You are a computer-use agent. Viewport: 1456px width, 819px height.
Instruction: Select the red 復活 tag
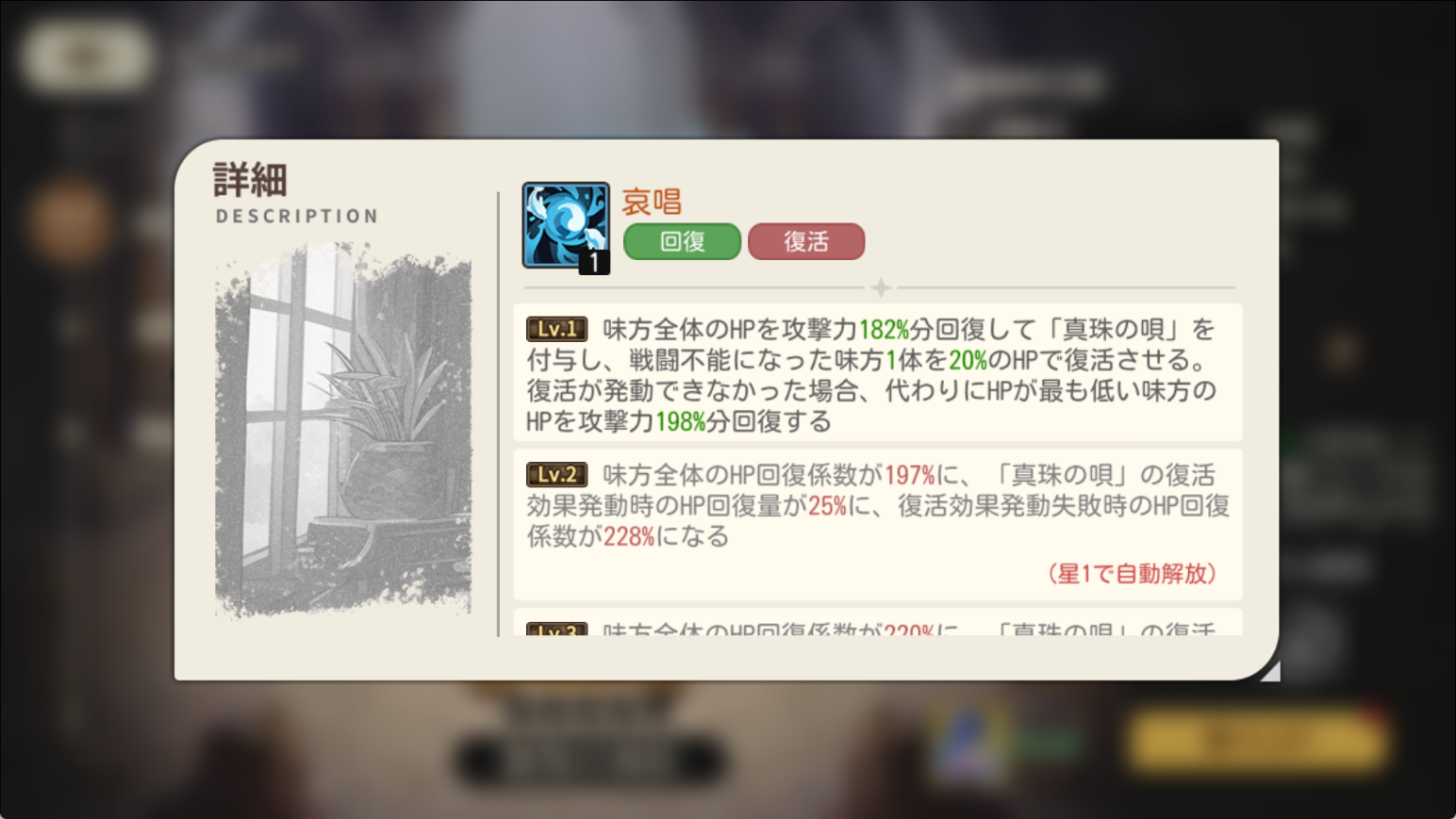click(806, 241)
